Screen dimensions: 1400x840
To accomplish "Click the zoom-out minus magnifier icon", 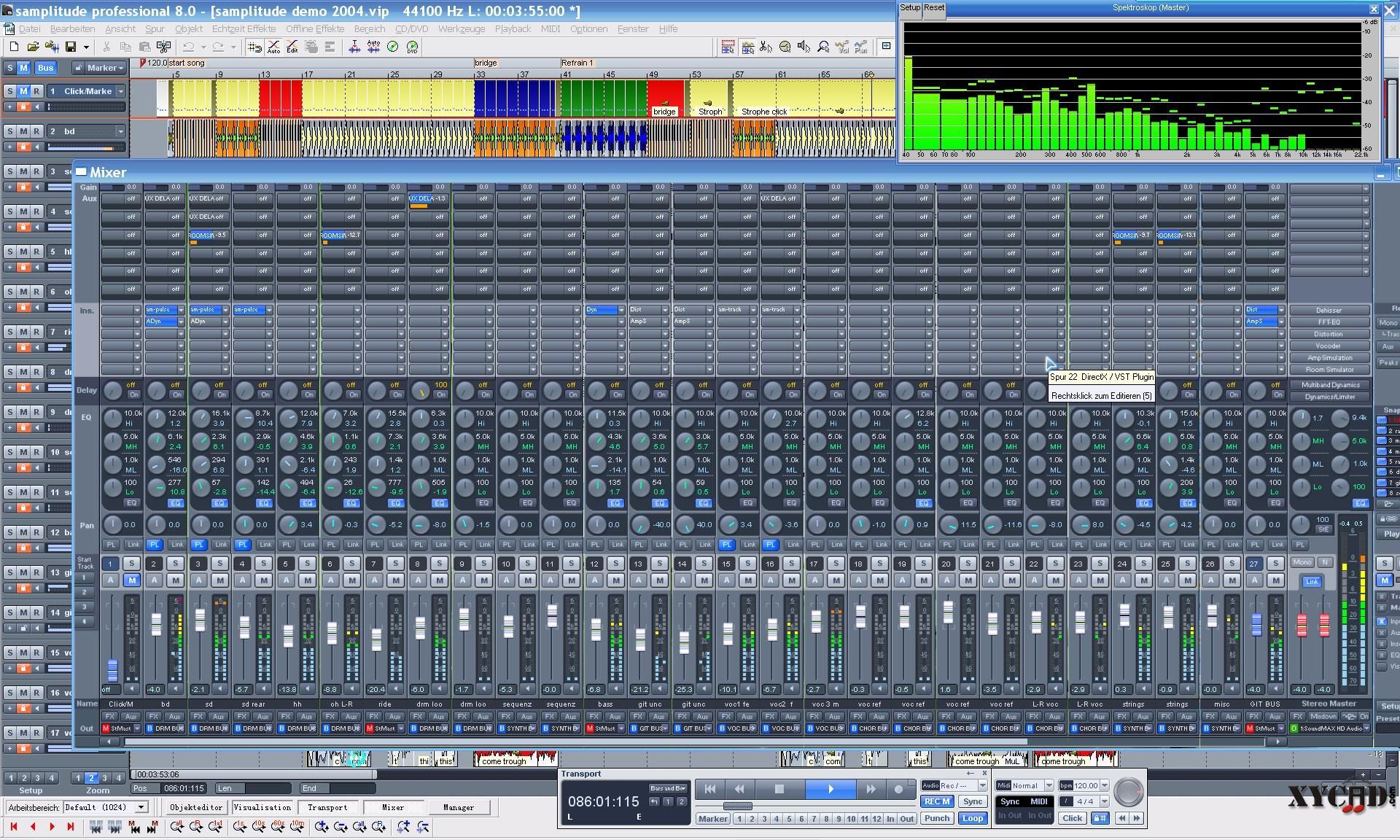I will (341, 827).
